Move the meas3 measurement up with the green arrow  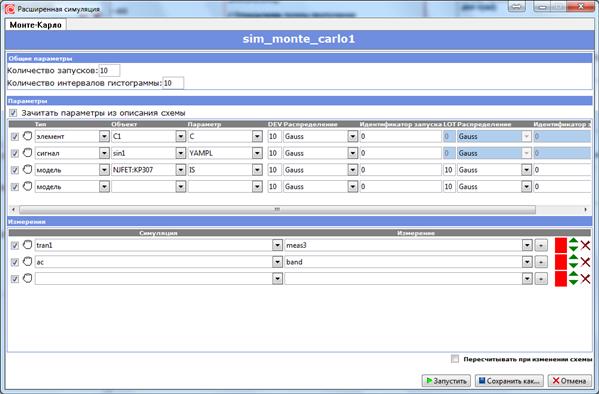[x=573, y=241]
